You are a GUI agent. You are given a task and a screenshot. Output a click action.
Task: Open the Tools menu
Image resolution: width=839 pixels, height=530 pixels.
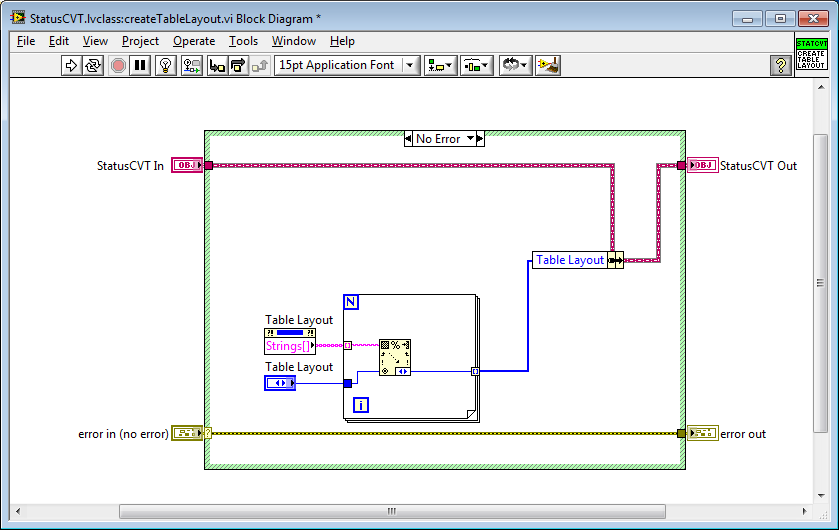(x=243, y=41)
